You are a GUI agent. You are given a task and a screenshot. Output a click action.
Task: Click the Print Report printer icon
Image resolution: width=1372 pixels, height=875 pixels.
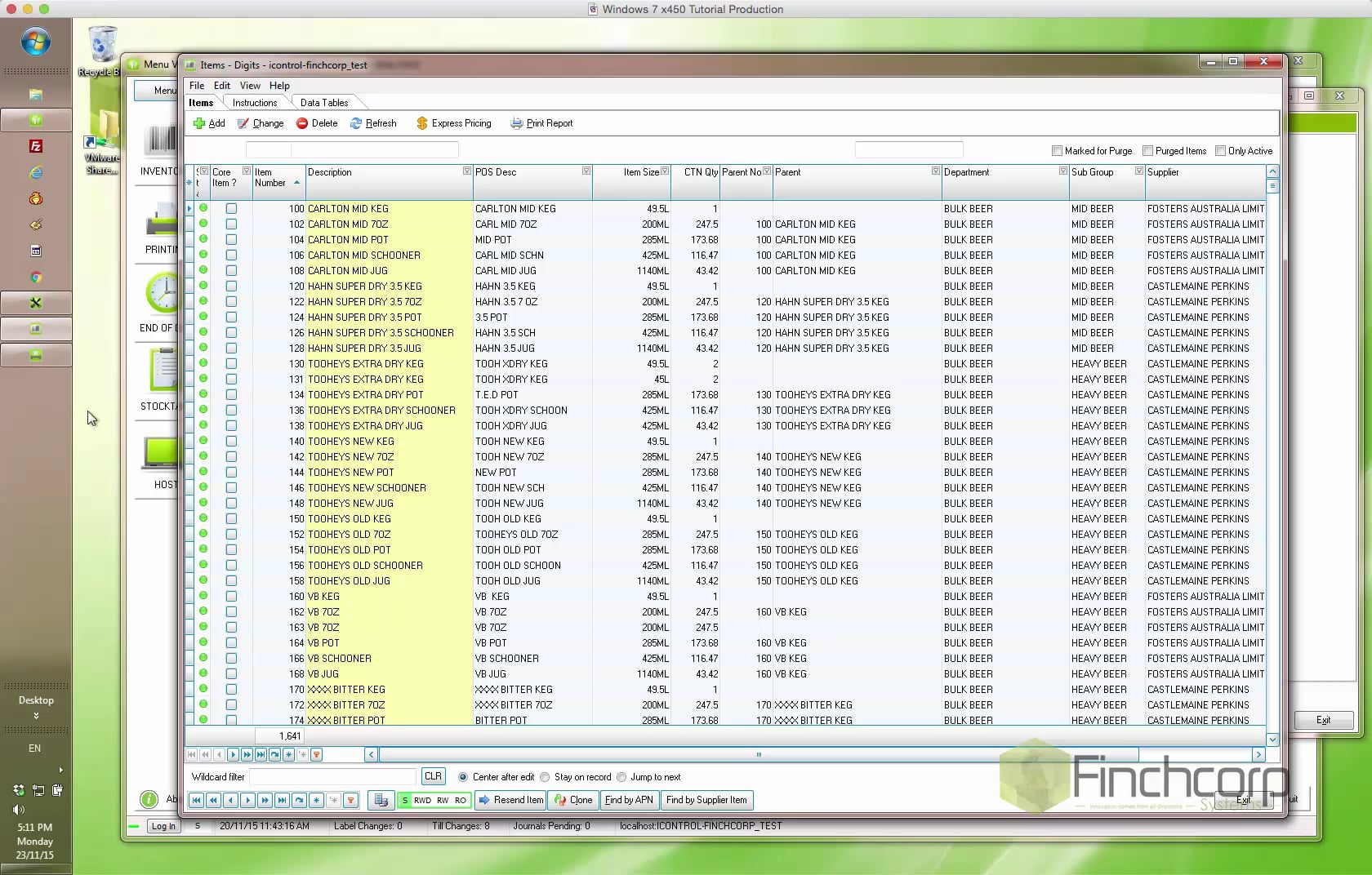[516, 123]
